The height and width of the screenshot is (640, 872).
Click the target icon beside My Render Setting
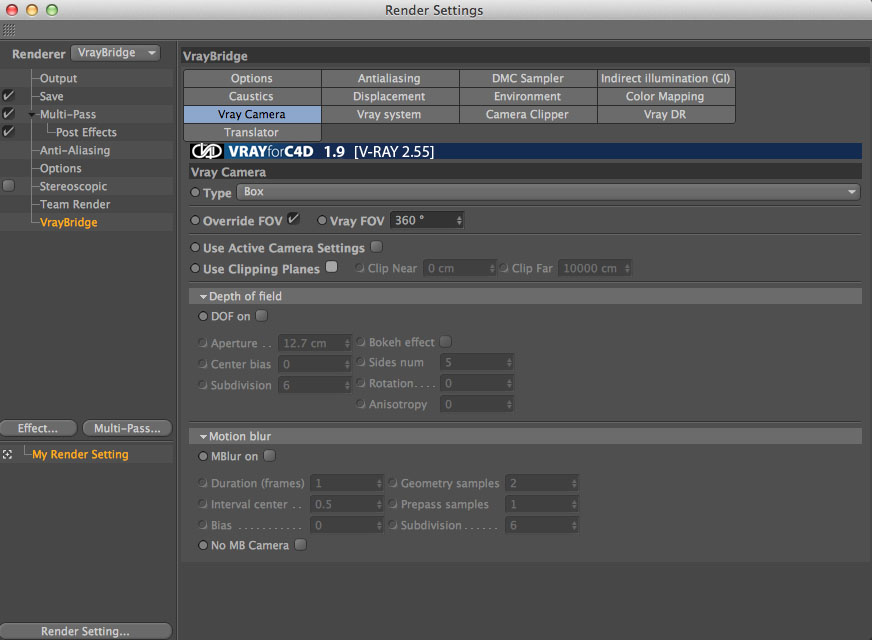click(7, 454)
